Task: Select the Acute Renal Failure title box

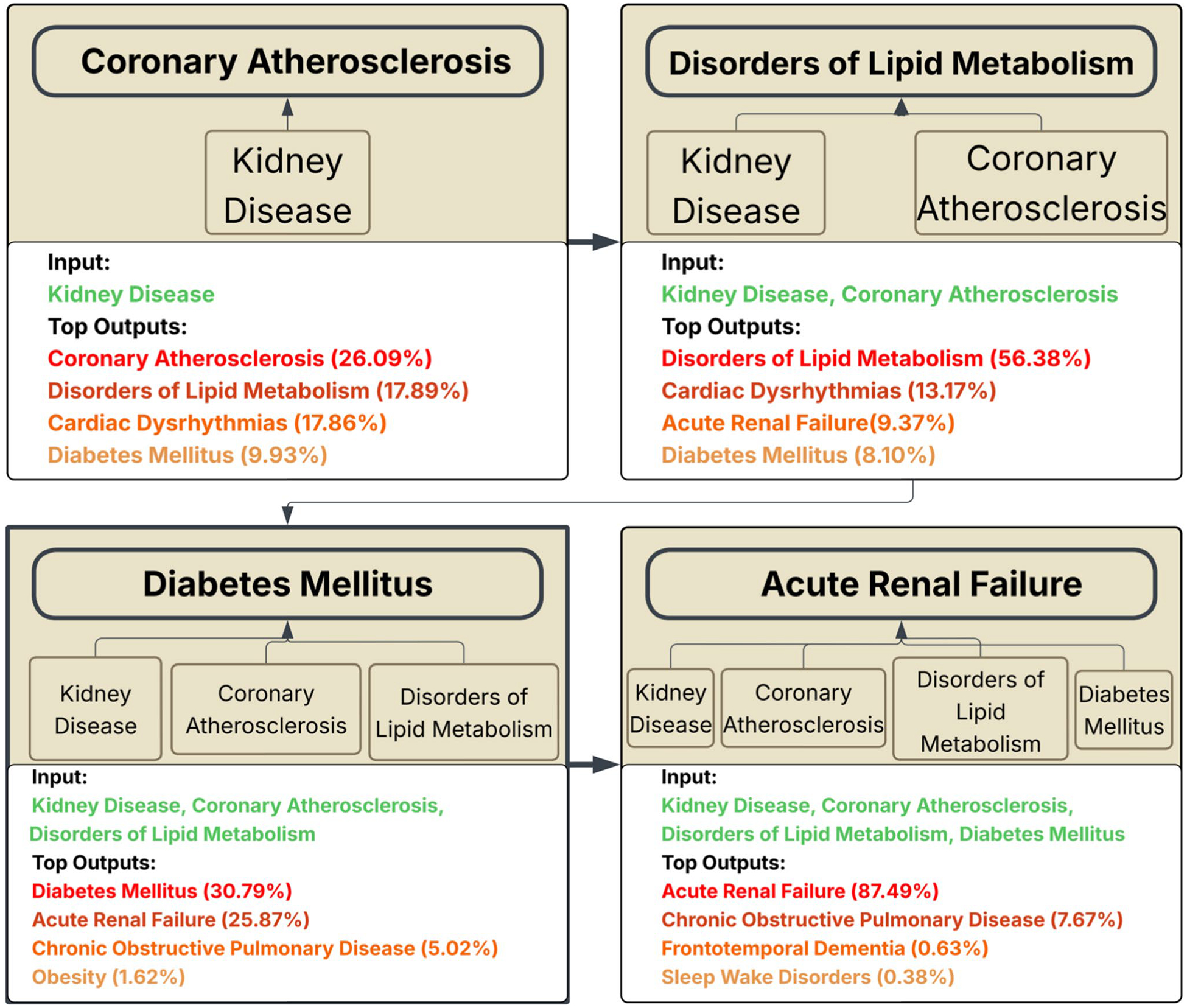Action: (x=901, y=584)
